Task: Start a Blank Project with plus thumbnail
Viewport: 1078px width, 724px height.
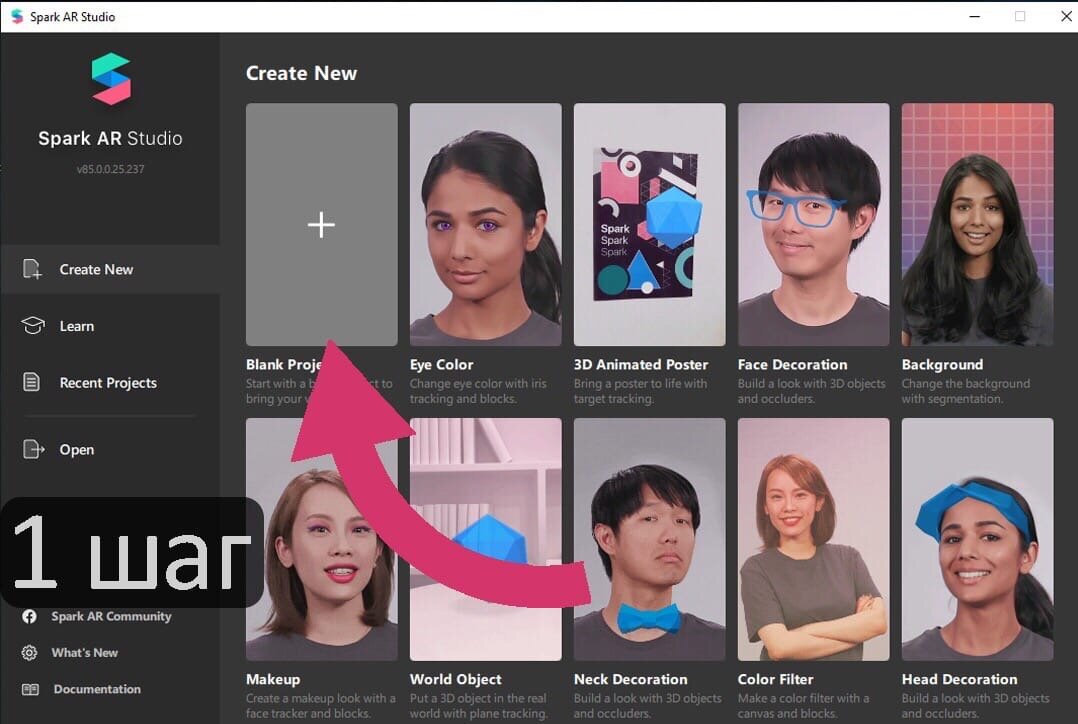Action: pos(322,224)
